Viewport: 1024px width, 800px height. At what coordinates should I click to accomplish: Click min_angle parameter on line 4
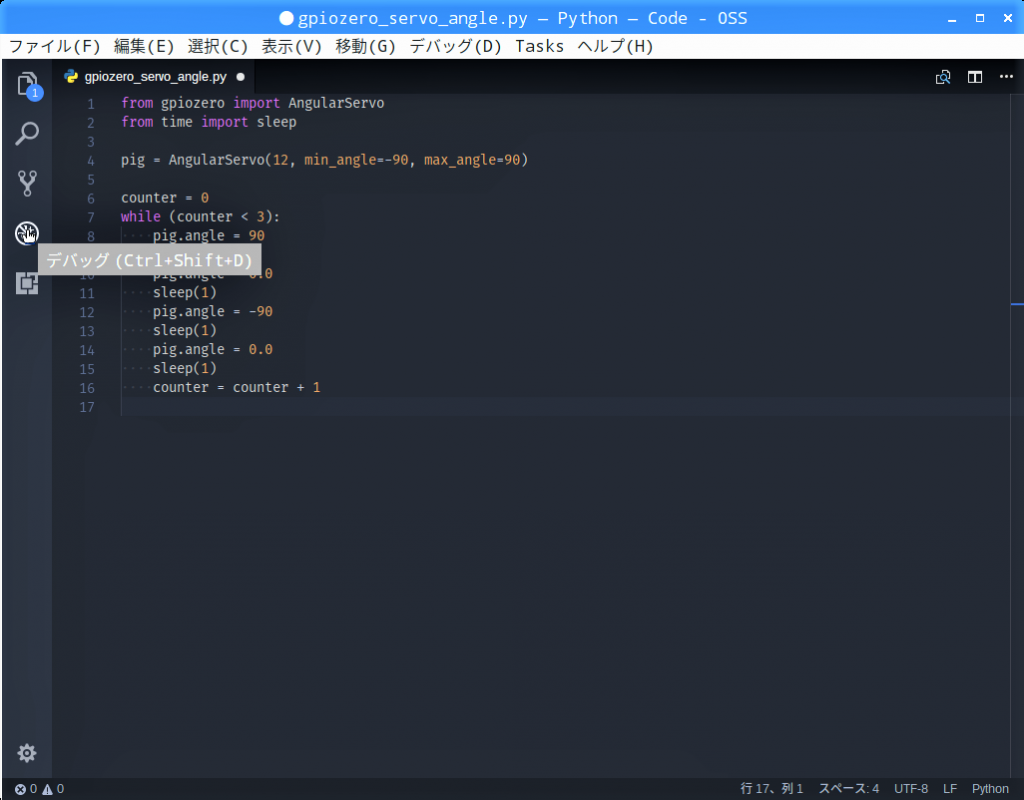coord(340,160)
